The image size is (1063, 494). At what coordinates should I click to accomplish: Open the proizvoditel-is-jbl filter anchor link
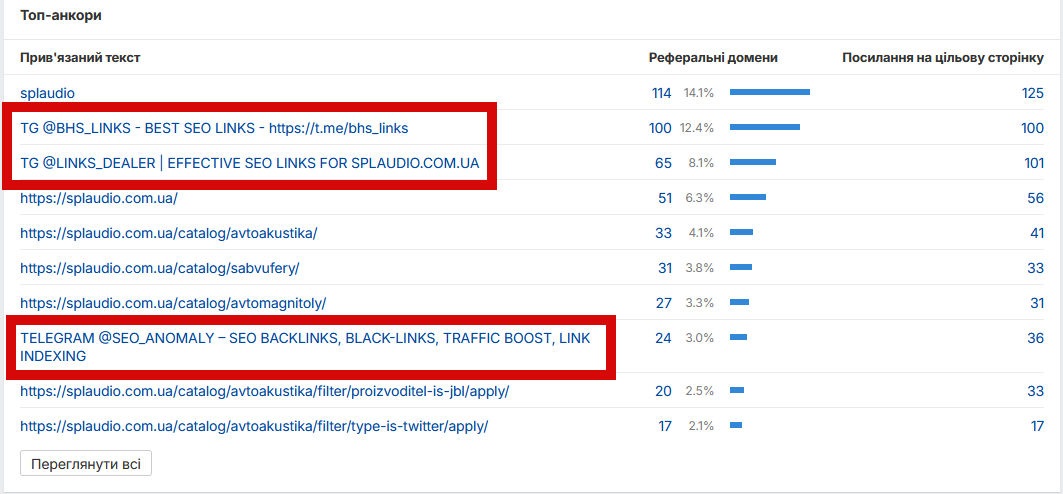[264, 392]
